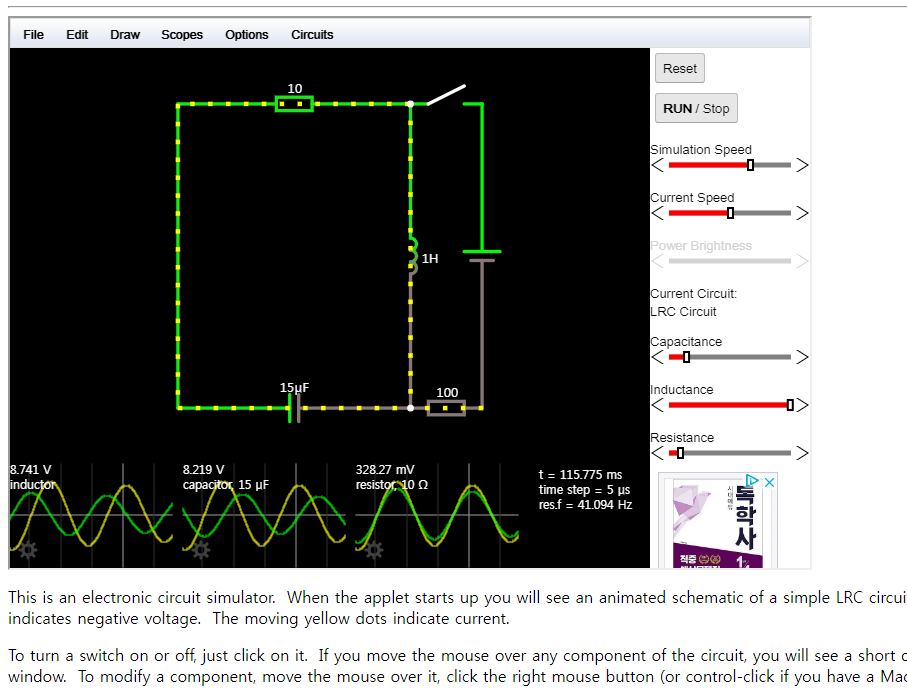Click the RUN / Stop button

[x=696, y=108]
